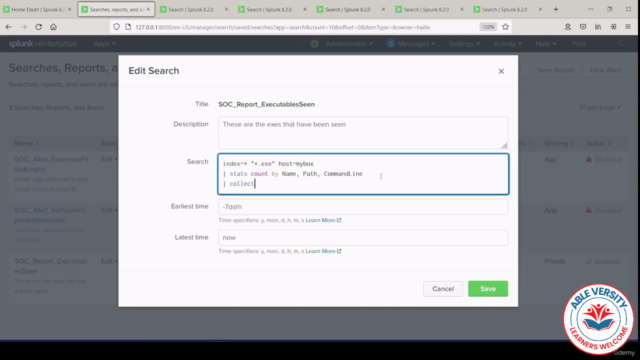Click the Disabled status lock icon for ExcessiveFailedLogins
Viewport: 640px width, 360px height.
pyautogui.click(x=589, y=159)
